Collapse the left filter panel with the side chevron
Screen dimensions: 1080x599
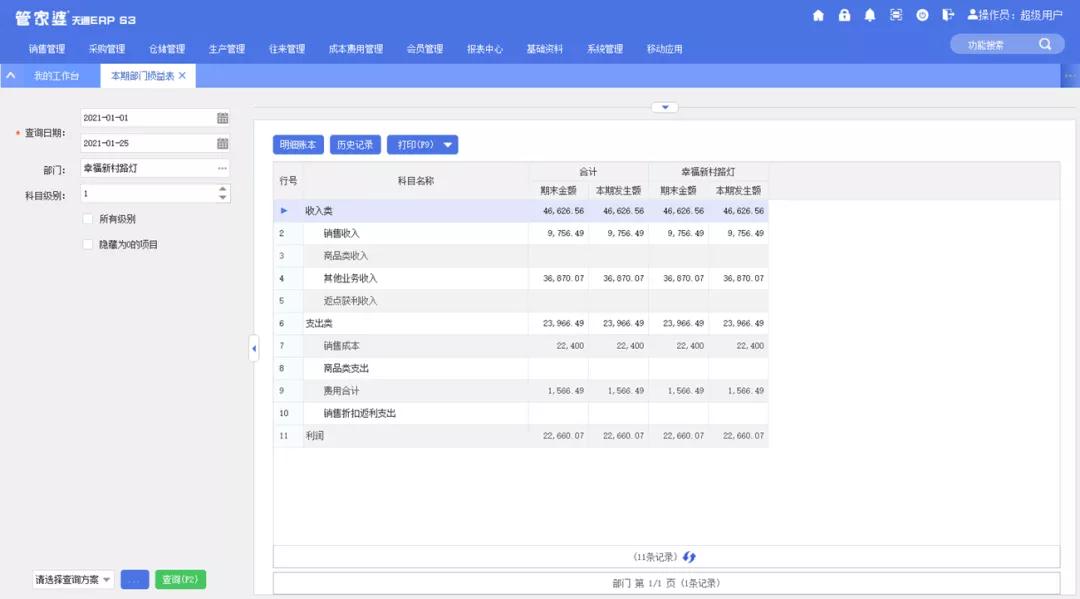tap(254, 348)
